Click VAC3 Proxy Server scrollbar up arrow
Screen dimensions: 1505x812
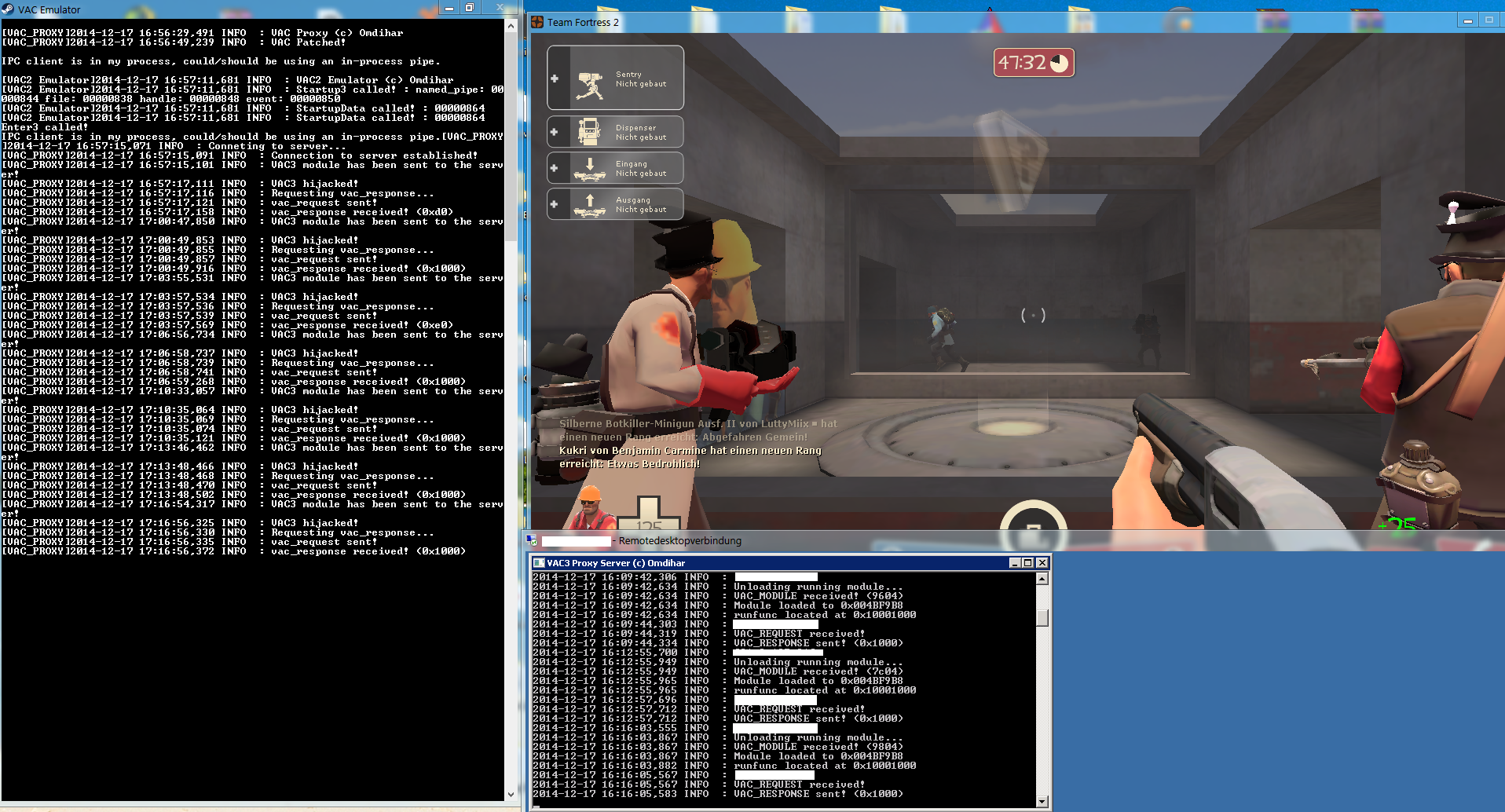1042,579
